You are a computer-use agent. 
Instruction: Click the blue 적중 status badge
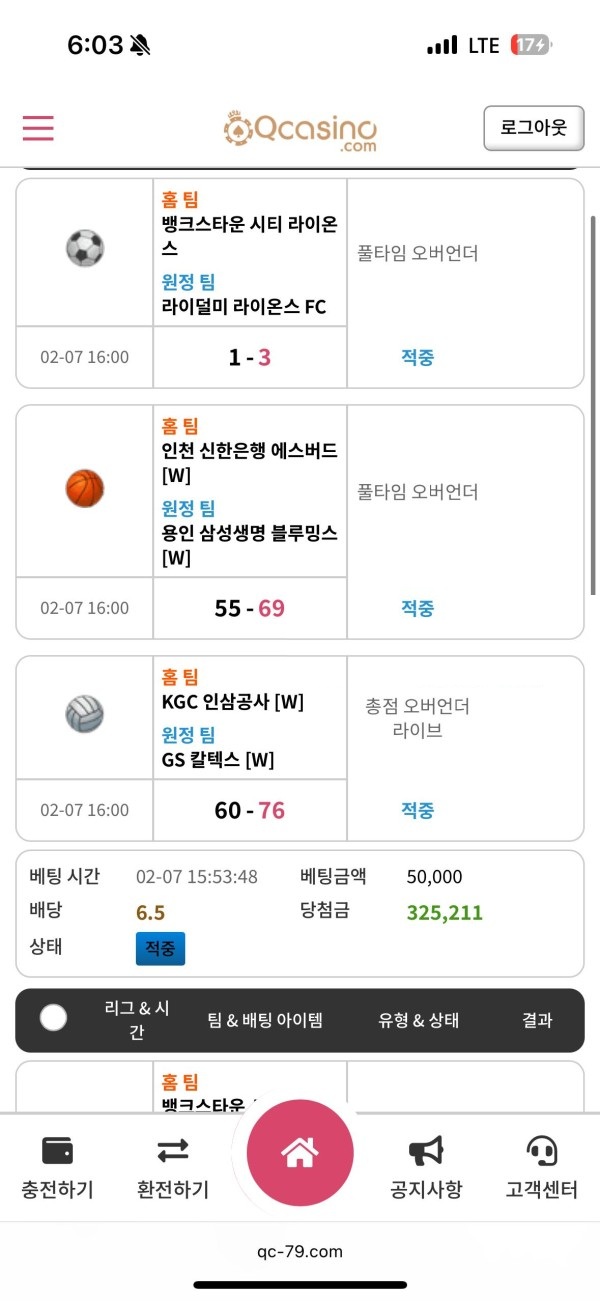[x=160, y=947]
